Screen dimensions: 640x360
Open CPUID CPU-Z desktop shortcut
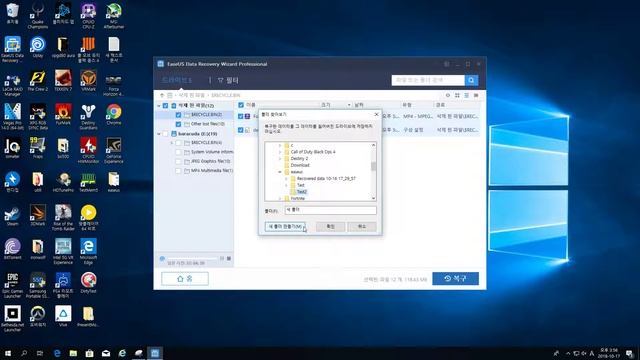[x=88, y=16]
